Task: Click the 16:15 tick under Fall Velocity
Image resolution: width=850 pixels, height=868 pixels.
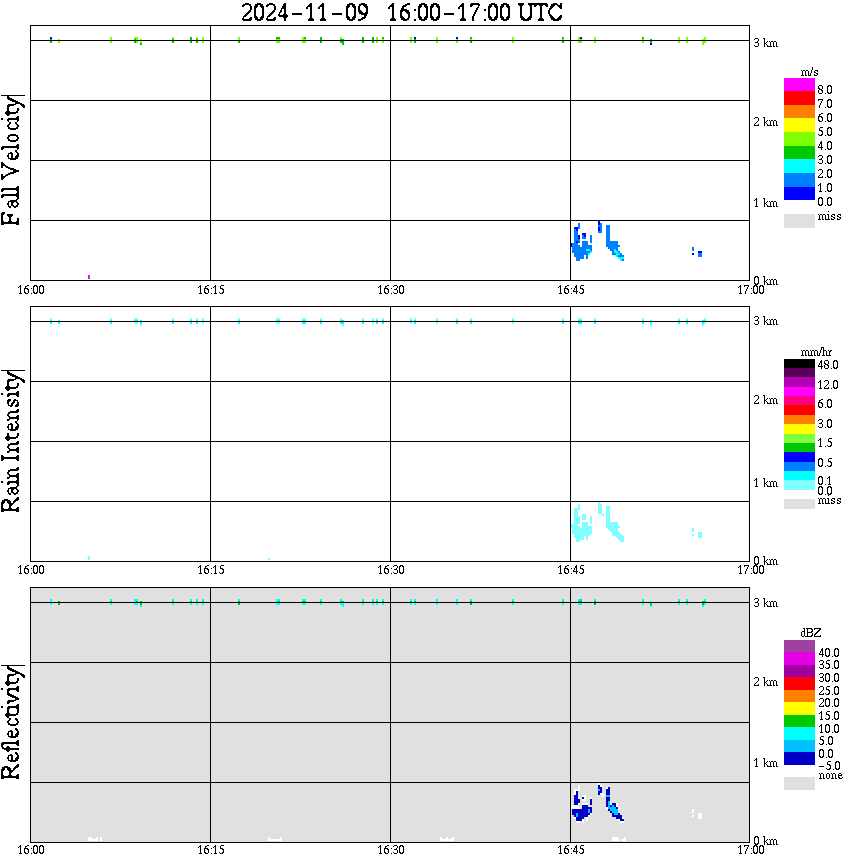Action: coord(210,290)
